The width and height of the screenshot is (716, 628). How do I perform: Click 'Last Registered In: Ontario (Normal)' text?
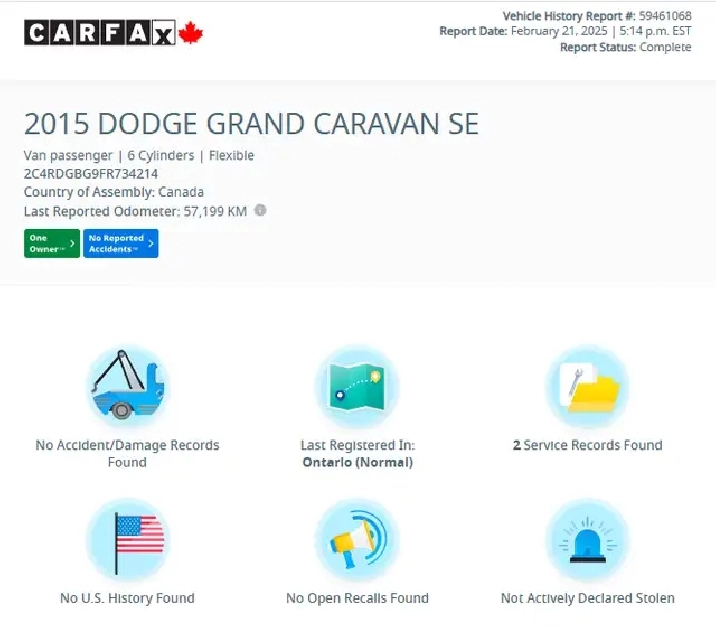(358, 454)
